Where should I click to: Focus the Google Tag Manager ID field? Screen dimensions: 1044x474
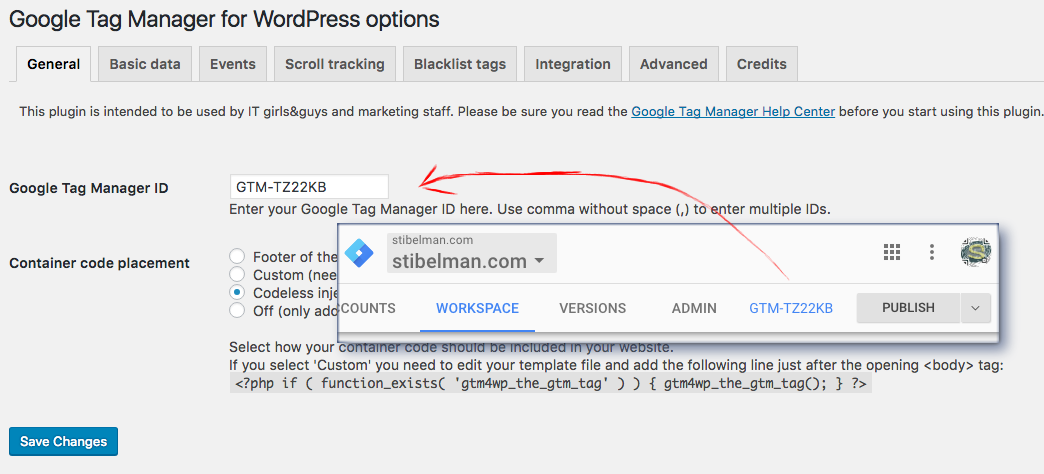click(309, 186)
